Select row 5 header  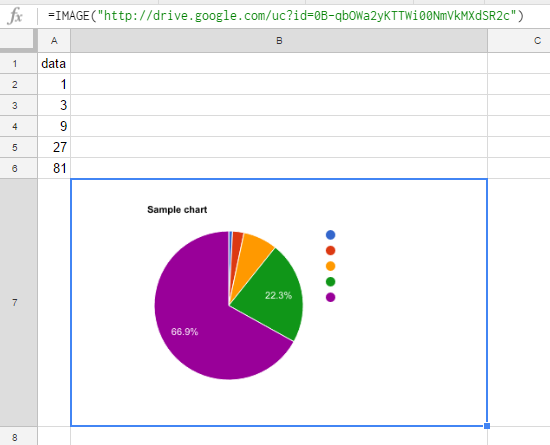(x=18, y=147)
